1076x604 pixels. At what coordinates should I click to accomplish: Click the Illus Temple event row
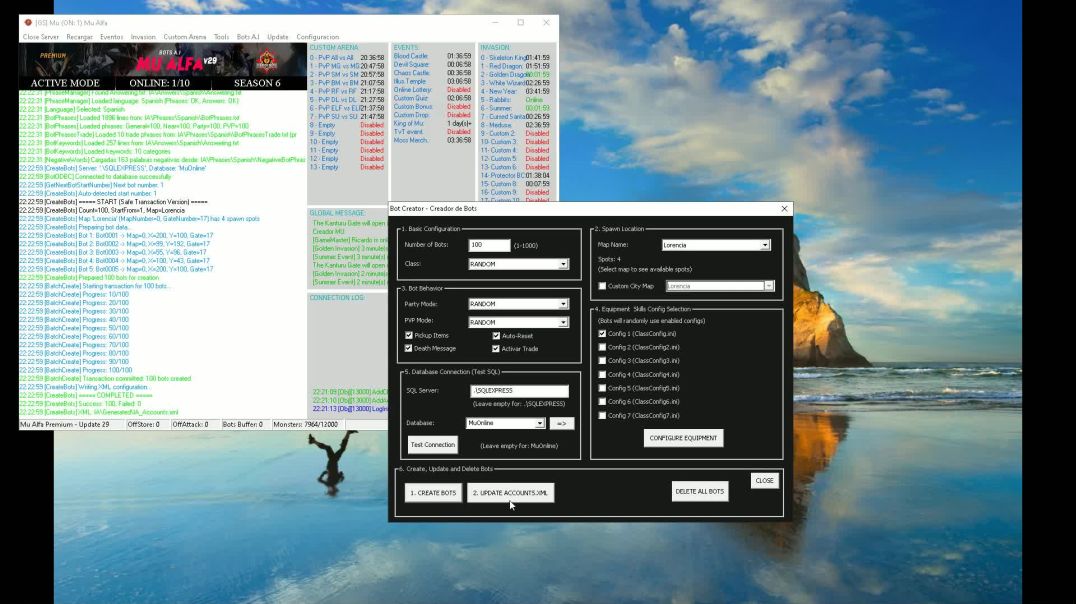pos(432,82)
